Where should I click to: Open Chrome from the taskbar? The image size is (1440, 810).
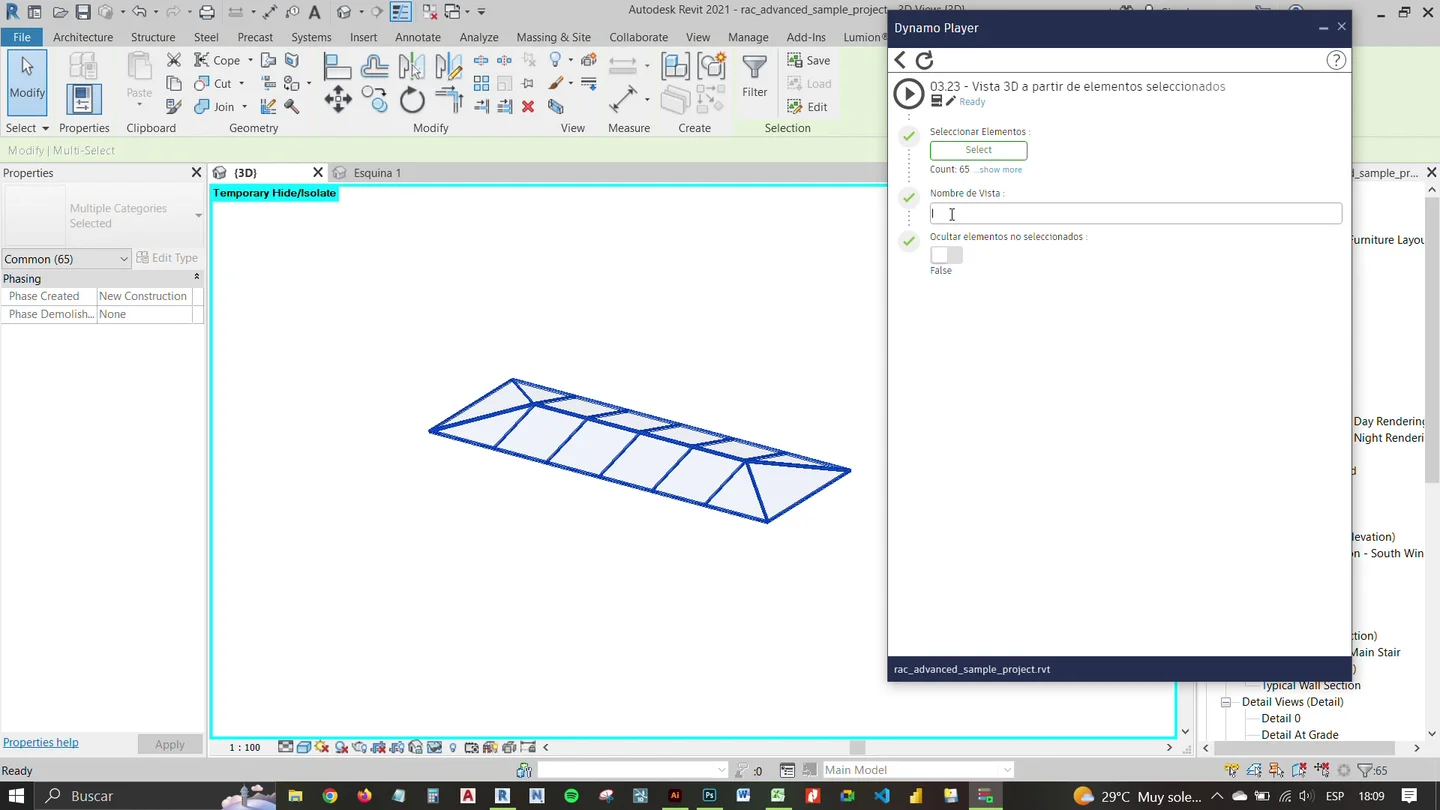[x=330, y=796]
